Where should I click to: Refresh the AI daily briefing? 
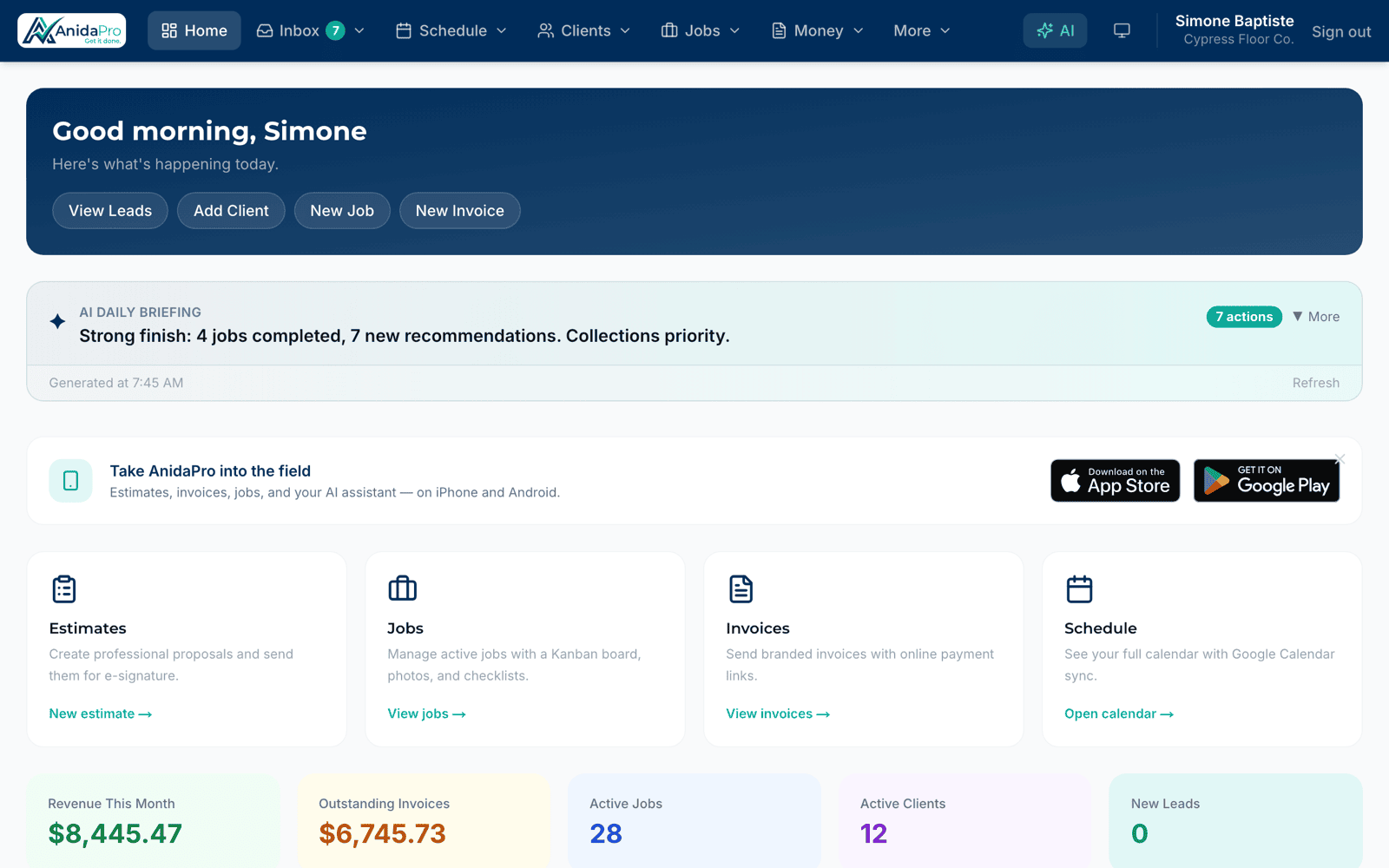coord(1316,383)
